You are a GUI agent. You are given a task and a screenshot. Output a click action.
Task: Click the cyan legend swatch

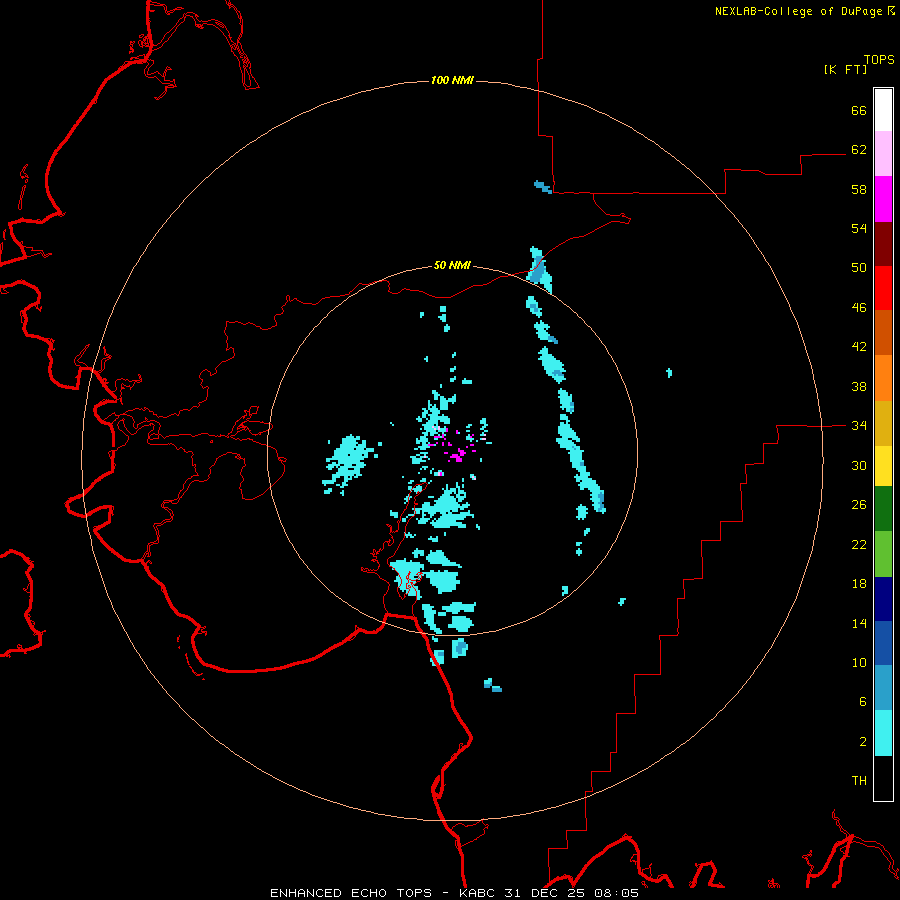[883, 734]
